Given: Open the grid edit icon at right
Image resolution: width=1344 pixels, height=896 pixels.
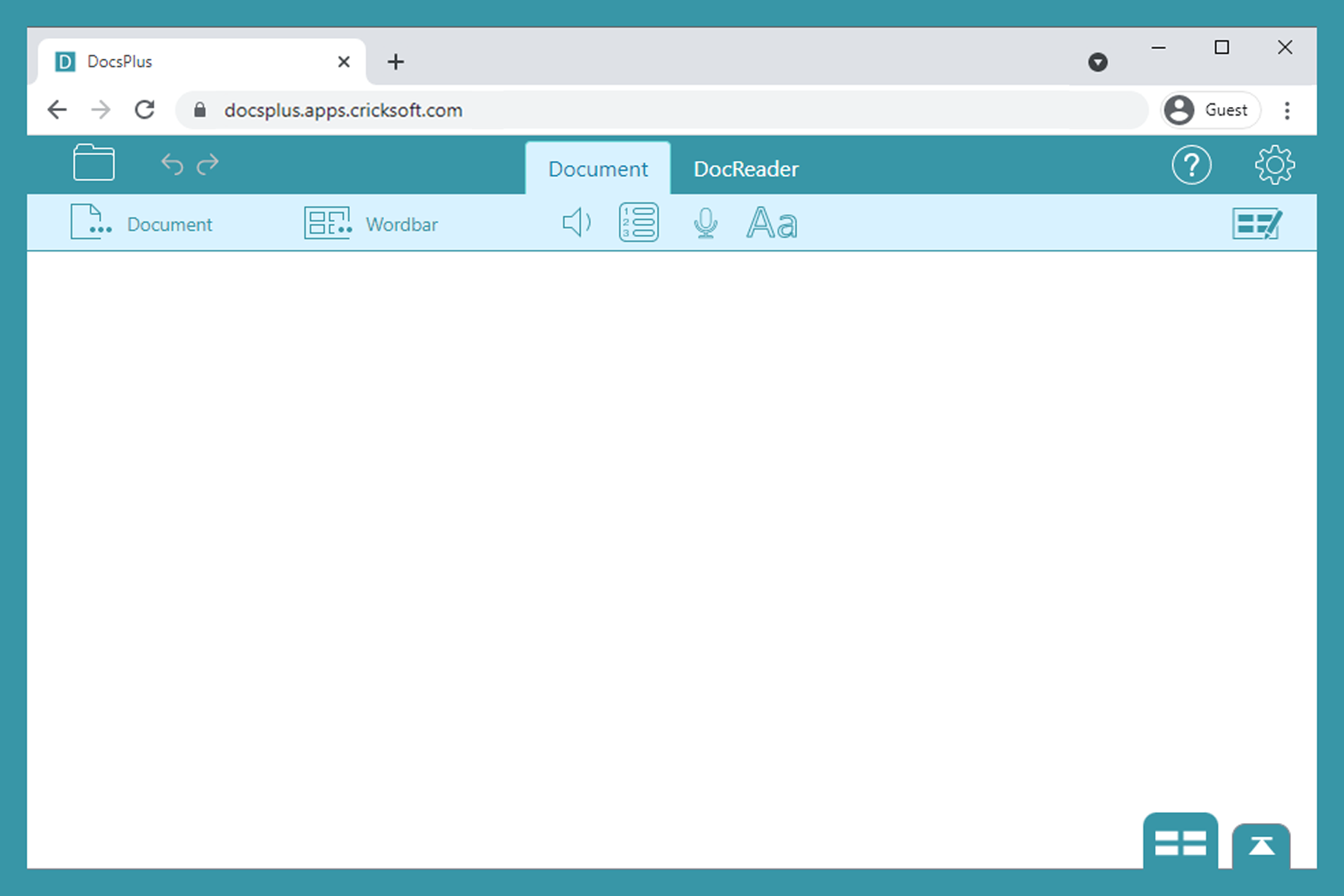Looking at the screenshot, I should 1257,224.
